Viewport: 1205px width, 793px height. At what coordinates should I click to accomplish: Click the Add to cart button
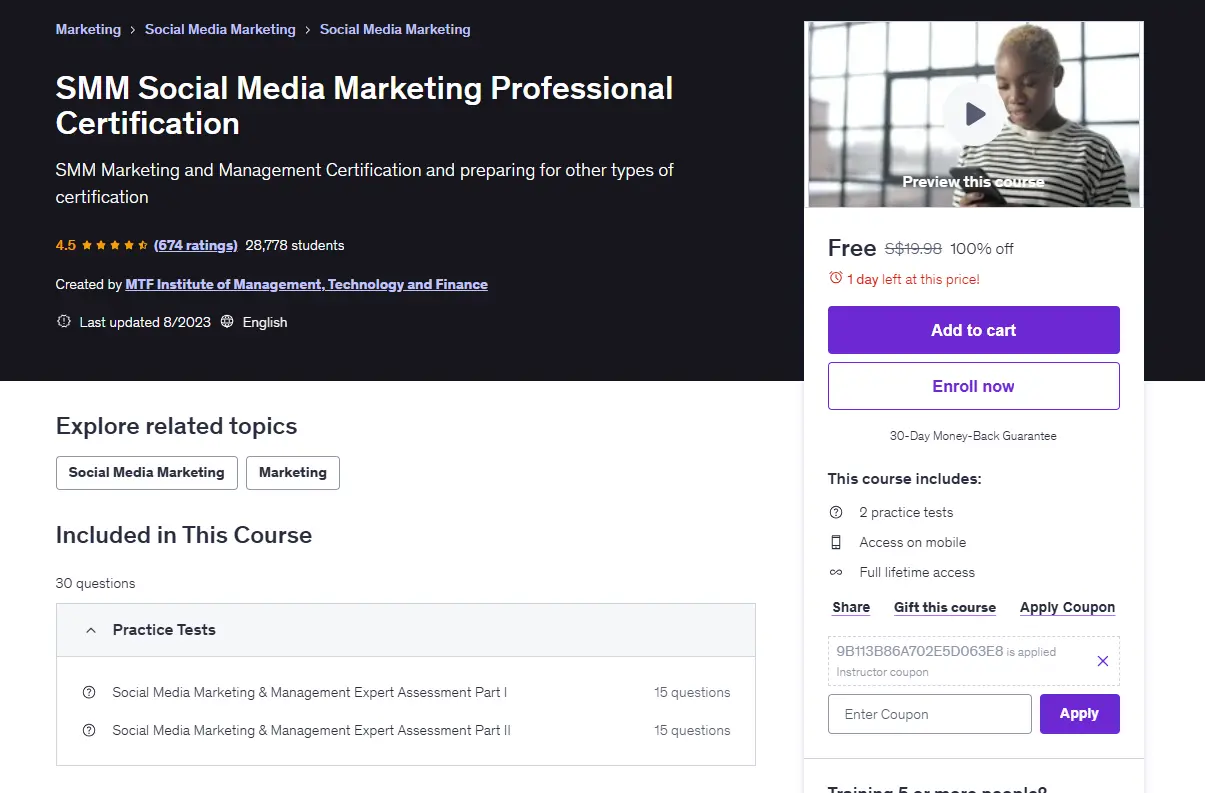[x=974, y=330]
